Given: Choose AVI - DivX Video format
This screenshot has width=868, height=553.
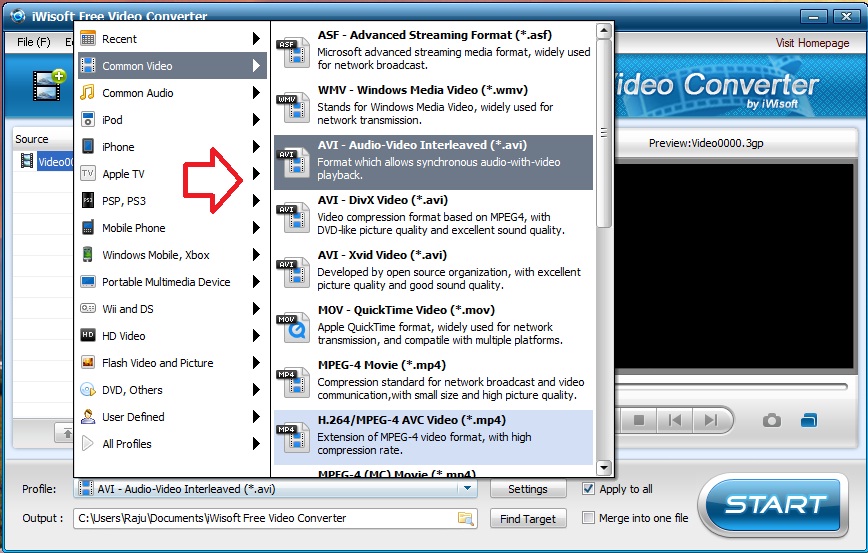Looking at the screenshot, I should 433,217.
